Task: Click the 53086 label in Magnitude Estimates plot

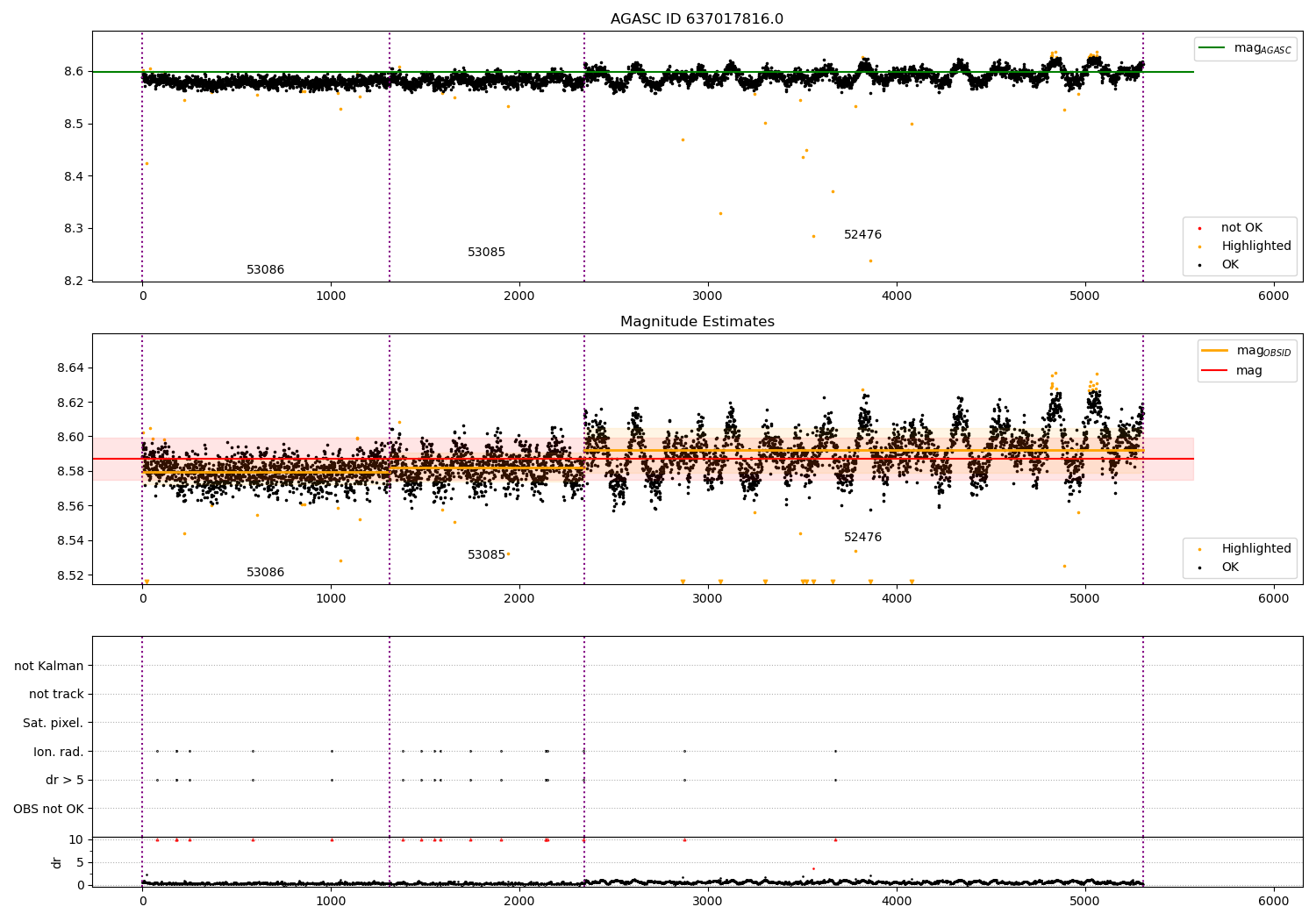Action: [x=265, y=573]
